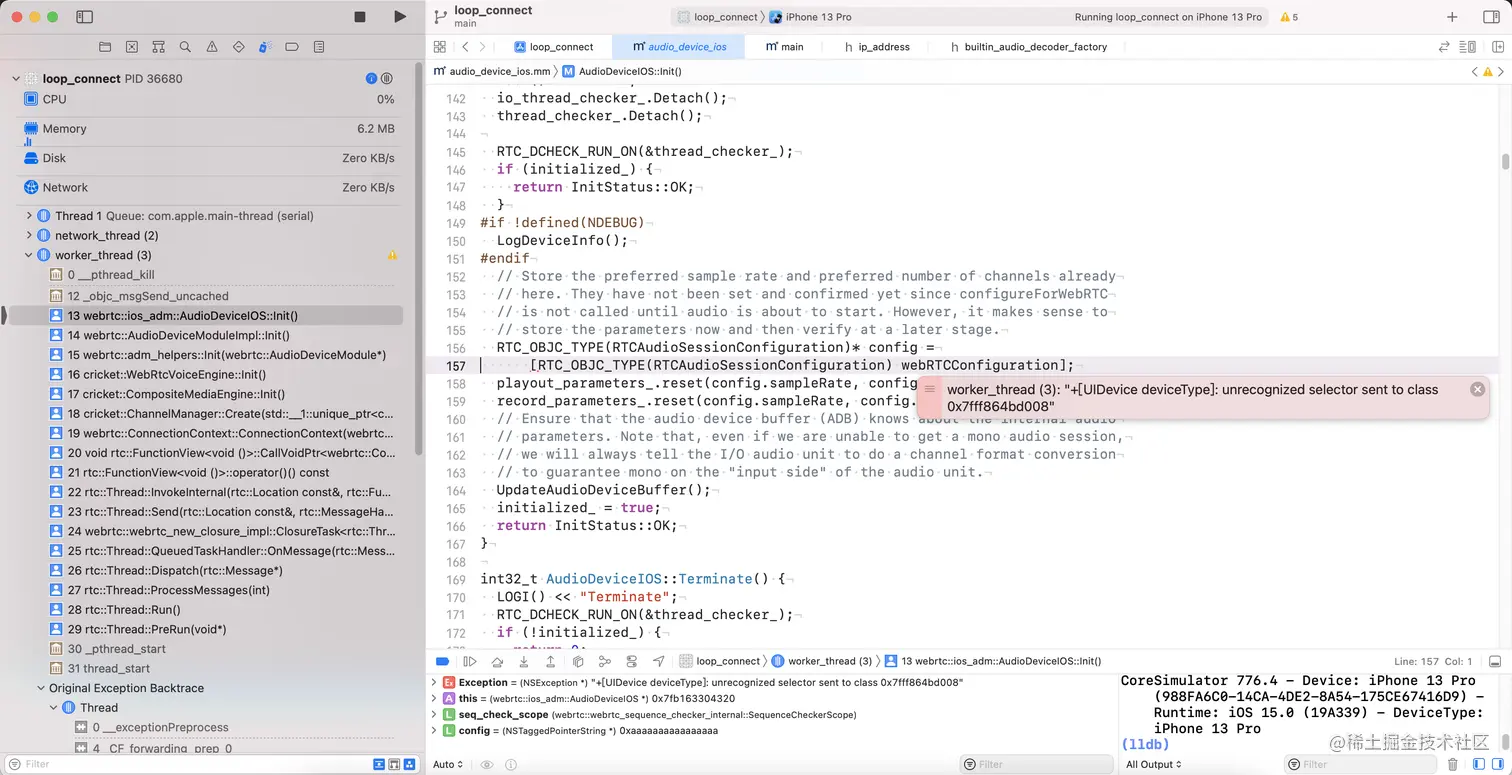Collapse the worker_thread (3) tree item
The width and height of the screenshot is (1512, 775).
(28, 254)
